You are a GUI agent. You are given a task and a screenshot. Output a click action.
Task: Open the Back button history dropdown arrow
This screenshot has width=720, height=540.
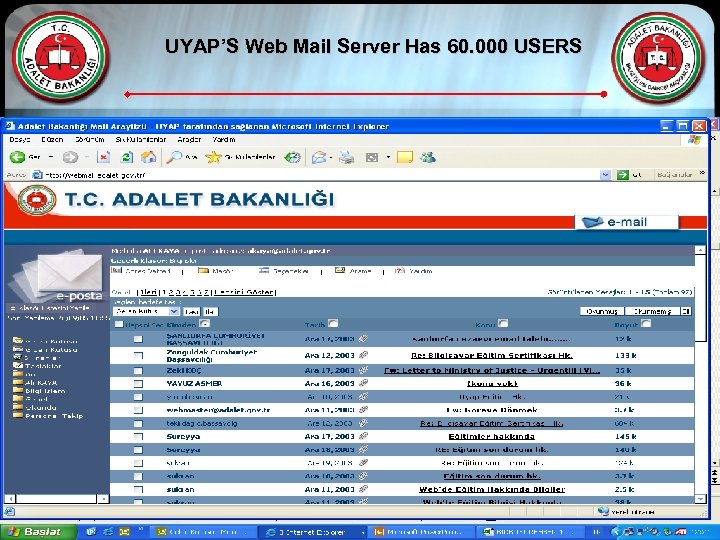tap(51, 158)
